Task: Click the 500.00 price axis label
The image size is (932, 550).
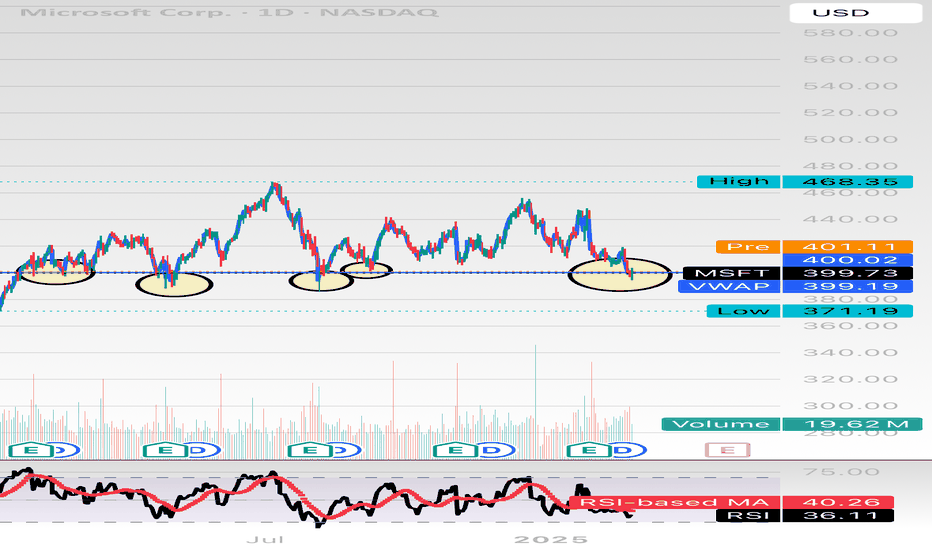Action: (x=851, y=140)
